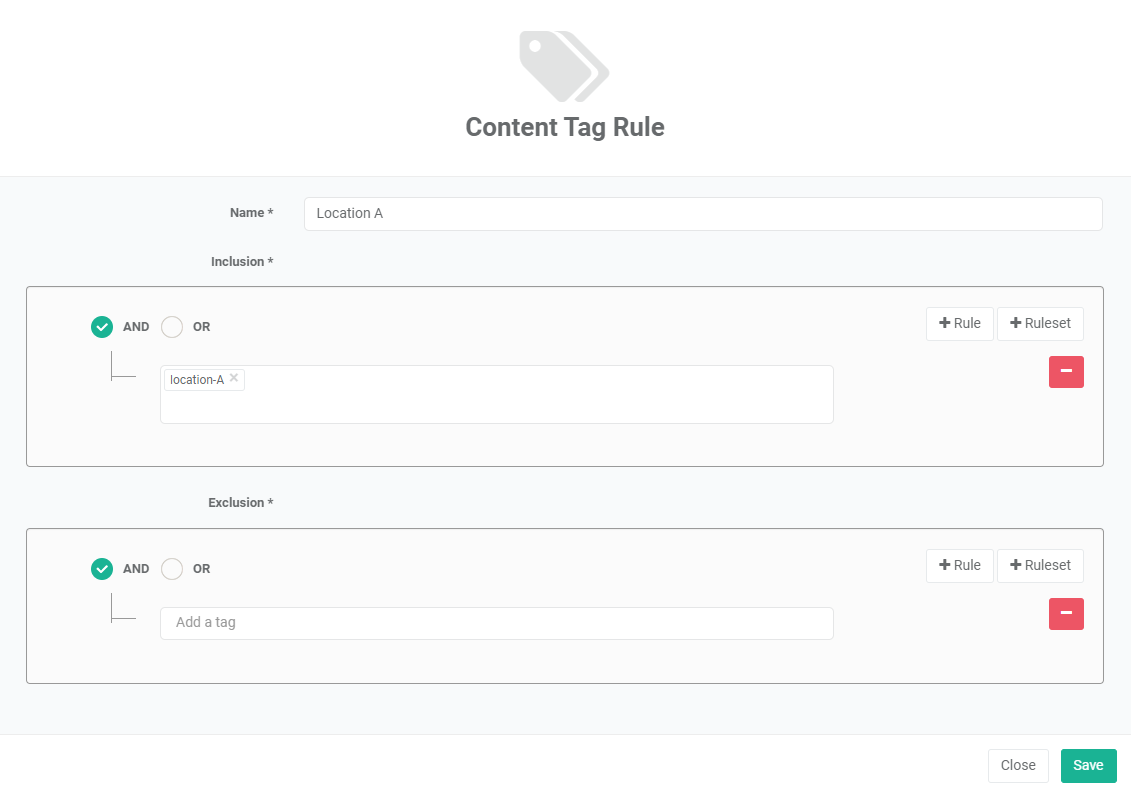Click the Exclusion AND label text
Viewport: 1131px width, 792px height.
tap(136, 569)
